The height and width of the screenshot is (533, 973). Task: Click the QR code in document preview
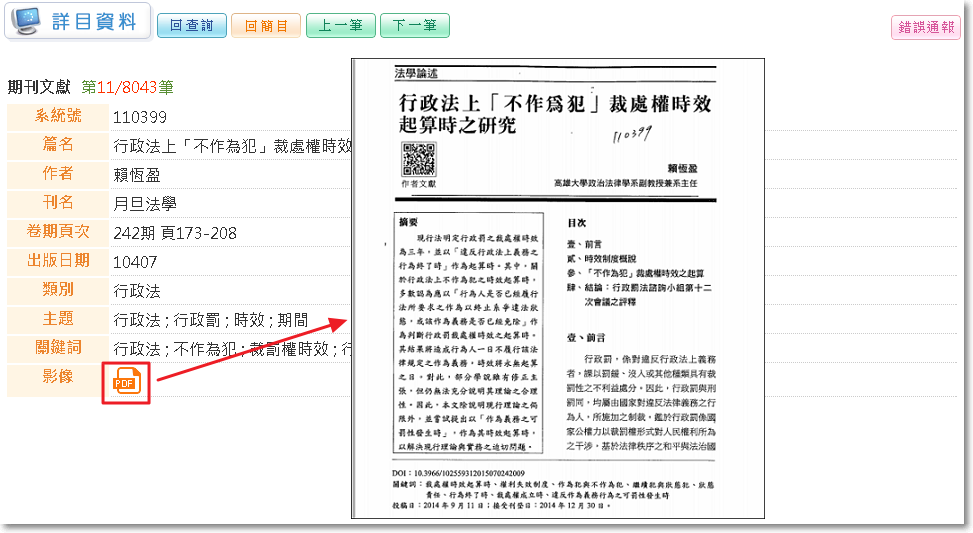coord(419,159)
